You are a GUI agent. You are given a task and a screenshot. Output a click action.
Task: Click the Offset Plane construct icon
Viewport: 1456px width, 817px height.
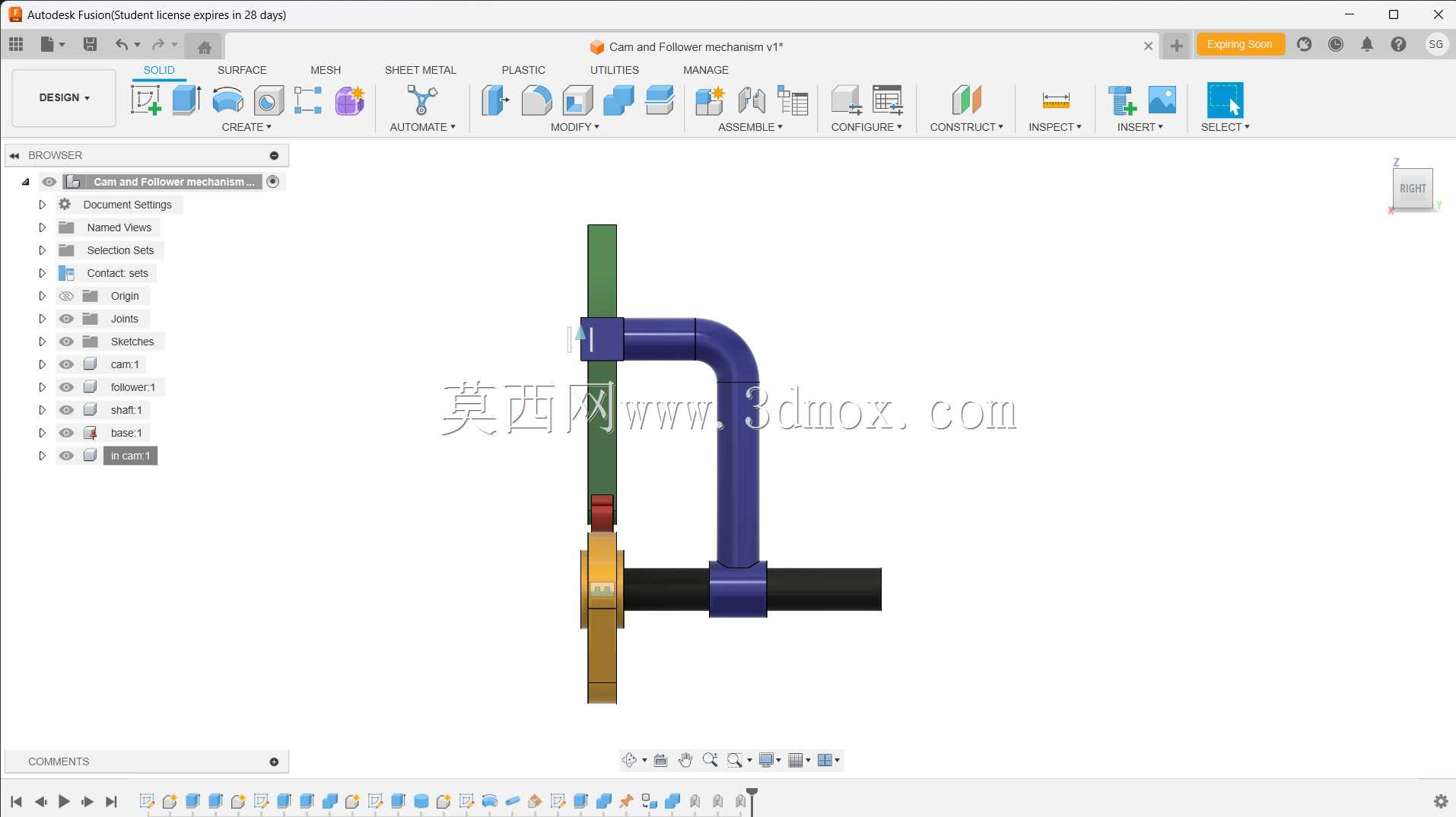click(967, 100)
